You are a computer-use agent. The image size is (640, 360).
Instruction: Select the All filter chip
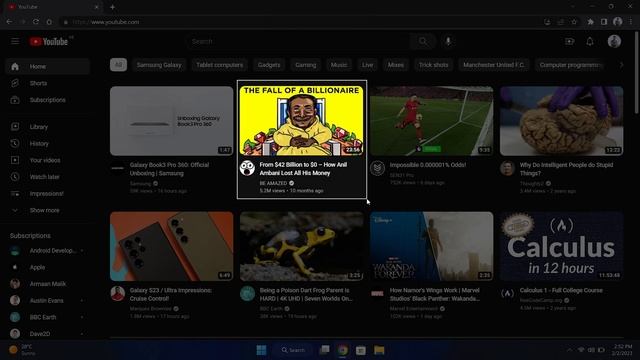tap(118, 65)
